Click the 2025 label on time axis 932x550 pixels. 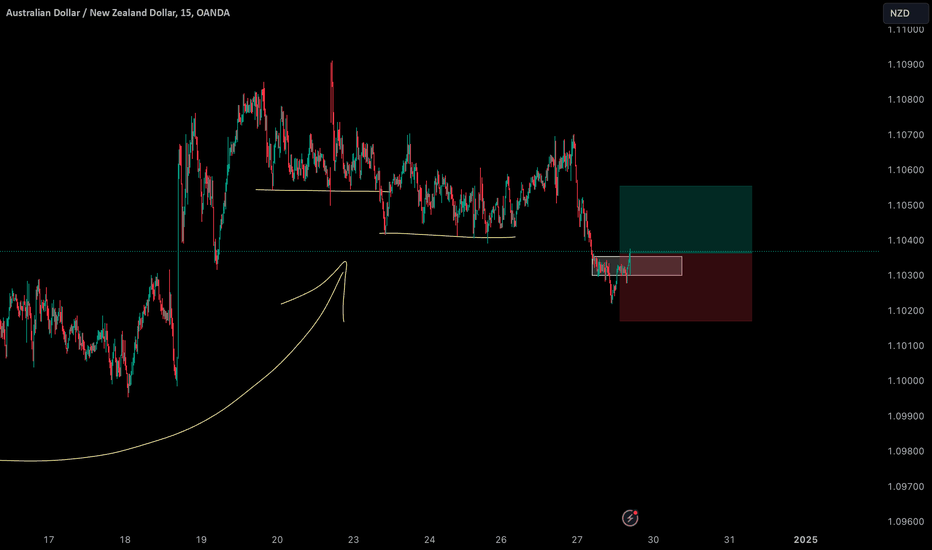click(806, 539)
